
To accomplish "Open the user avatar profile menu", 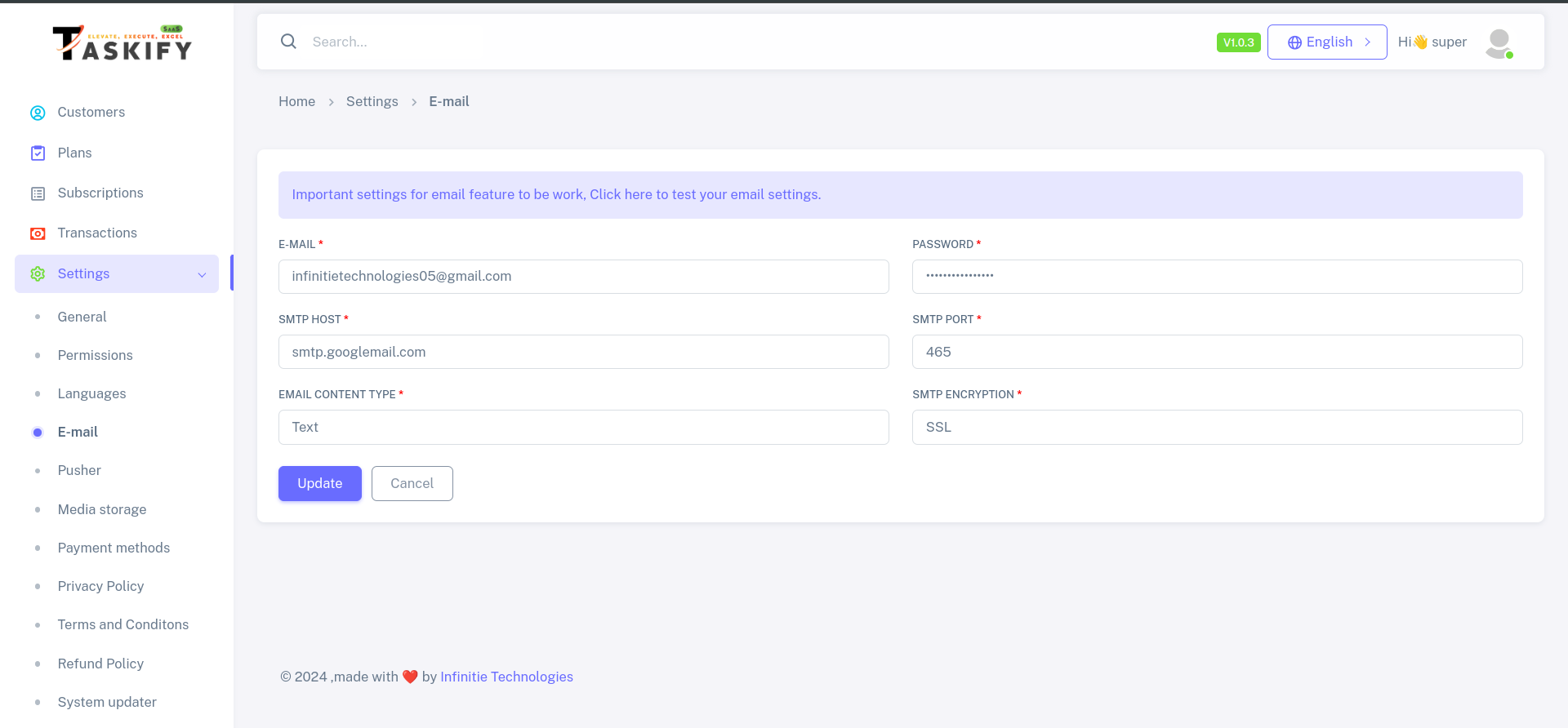I will 1499,42.
